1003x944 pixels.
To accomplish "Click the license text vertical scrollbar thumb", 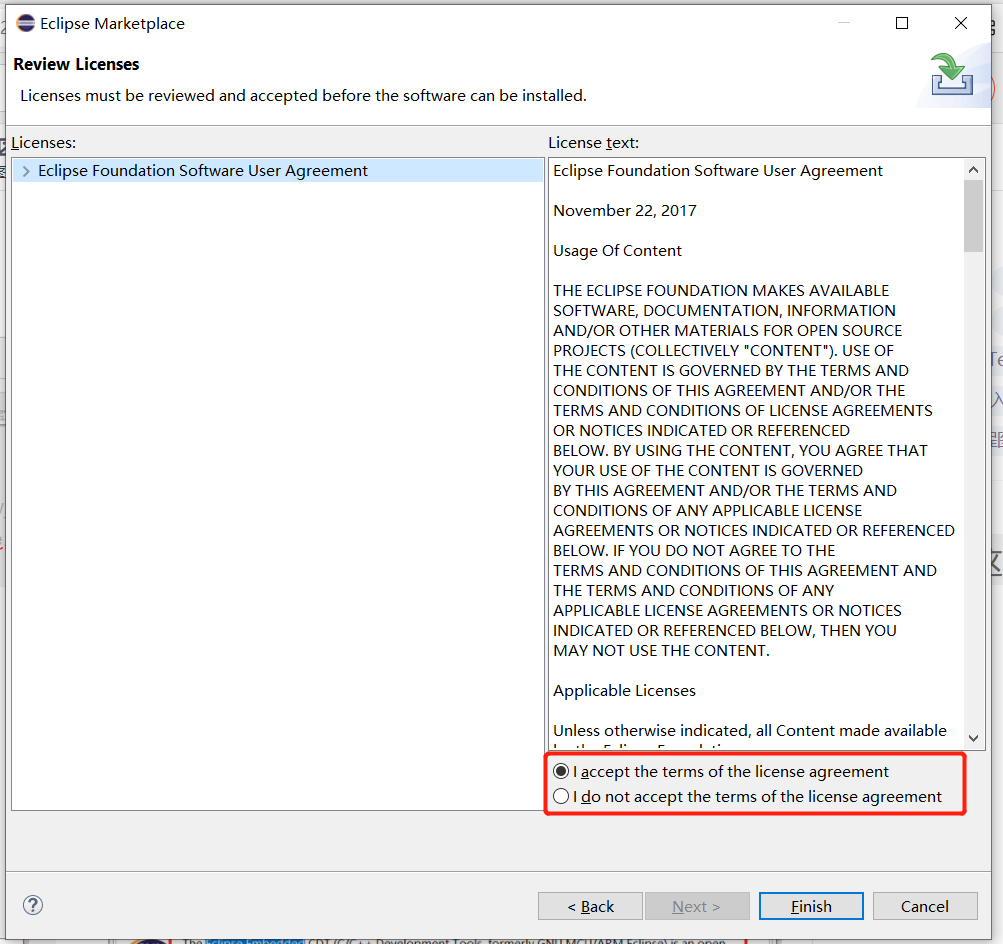I will (x=974, y=216).
